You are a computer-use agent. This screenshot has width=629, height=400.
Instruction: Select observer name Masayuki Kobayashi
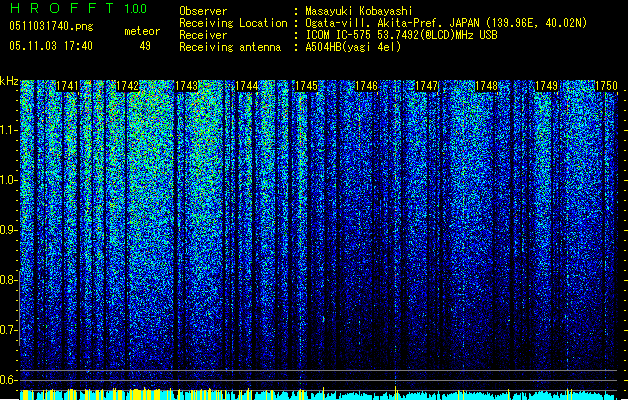[x=359, y=11]
